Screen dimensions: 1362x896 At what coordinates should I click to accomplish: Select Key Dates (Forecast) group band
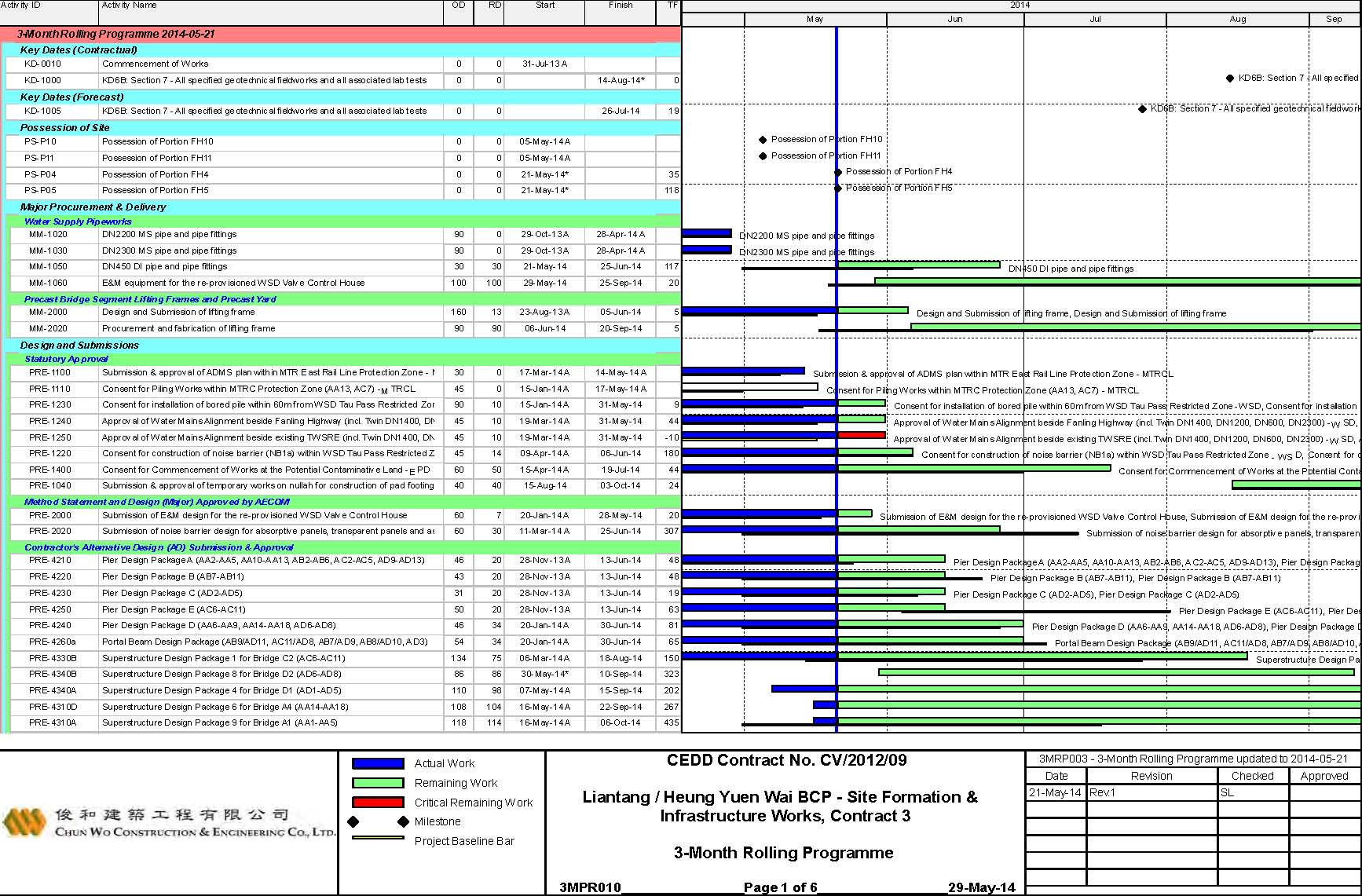343,97
